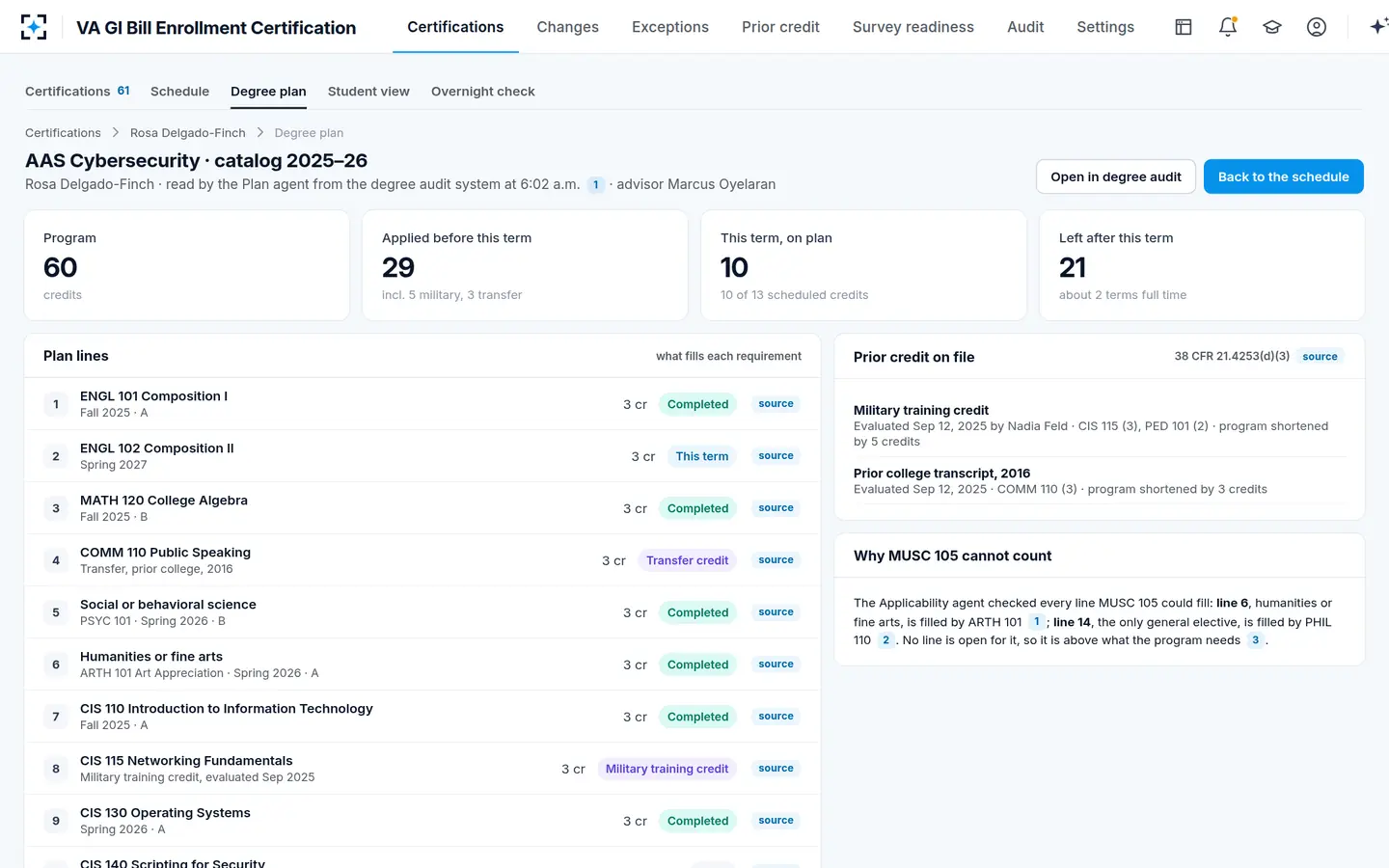Switch to the Certifications top tab
This screenshot has height=868, width=1389.
coord(455,27)
